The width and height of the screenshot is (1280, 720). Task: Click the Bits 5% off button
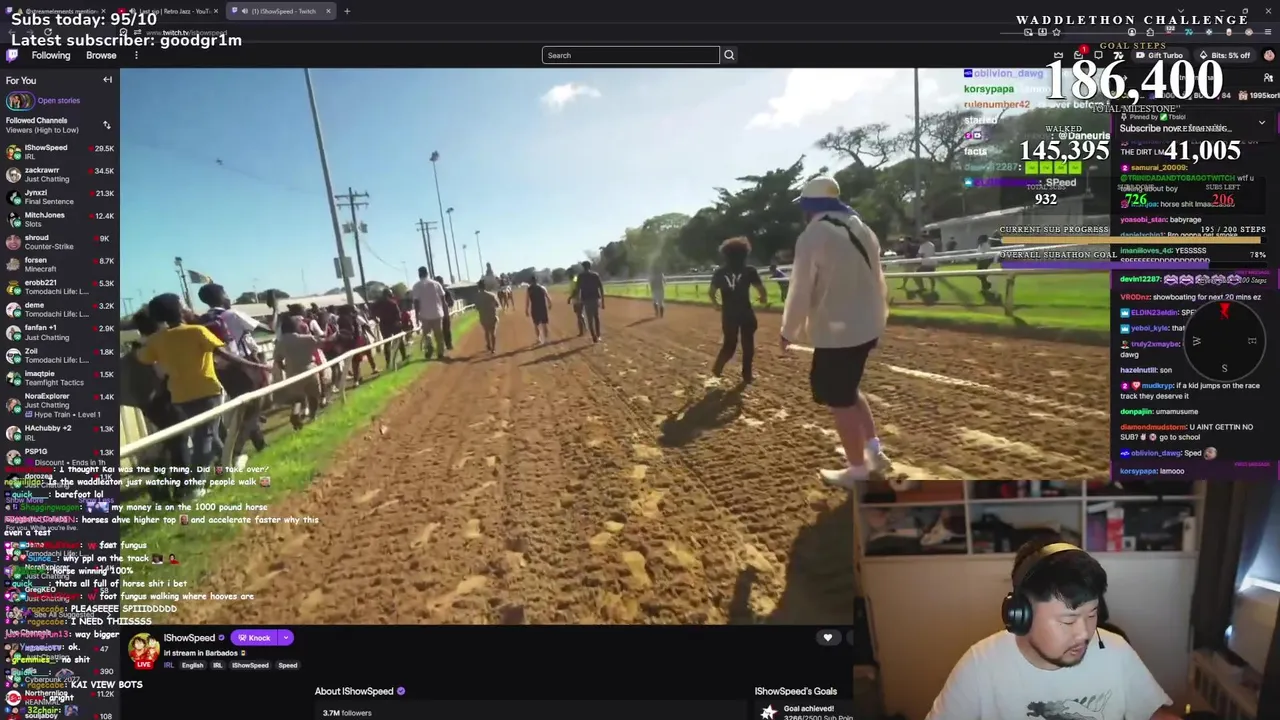coord(1225,55)
